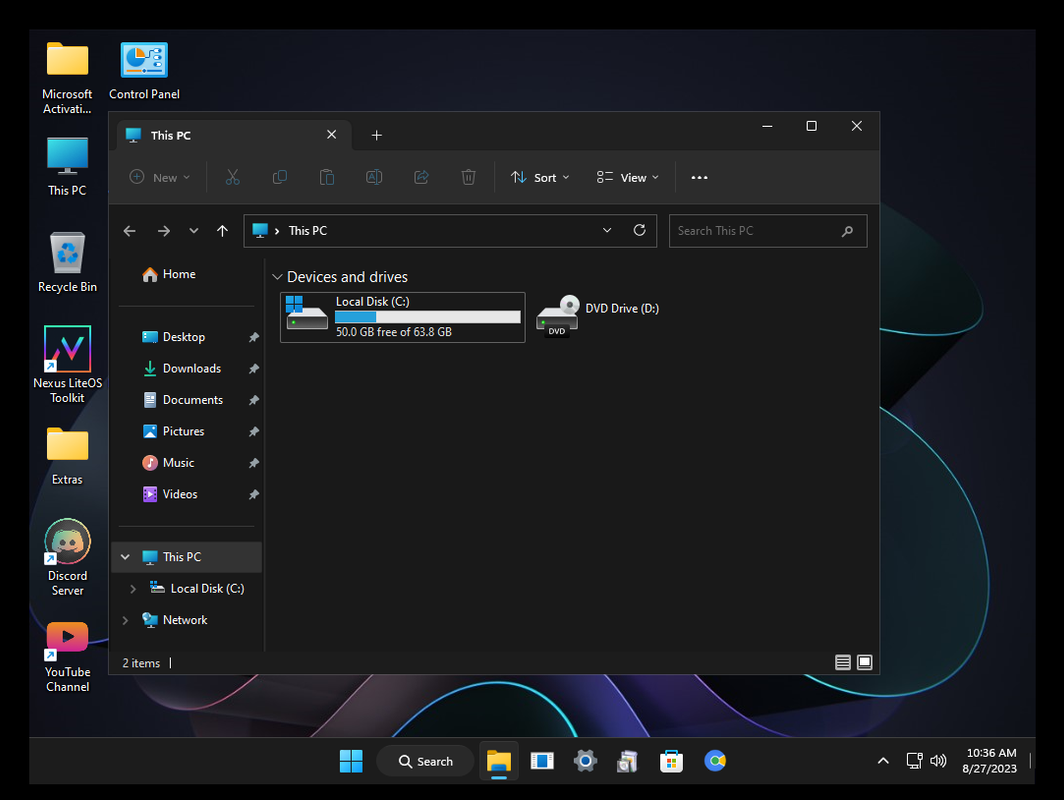Unpin Desktop using its pin icon
This screenshot has width=1064, height=800.
click(x=254, y=337)
